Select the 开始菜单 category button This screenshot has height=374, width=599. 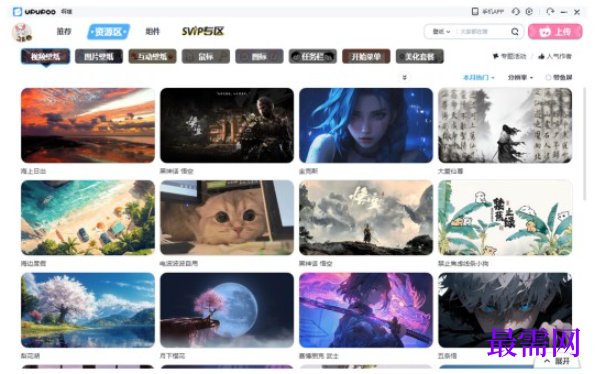(366, 57)
